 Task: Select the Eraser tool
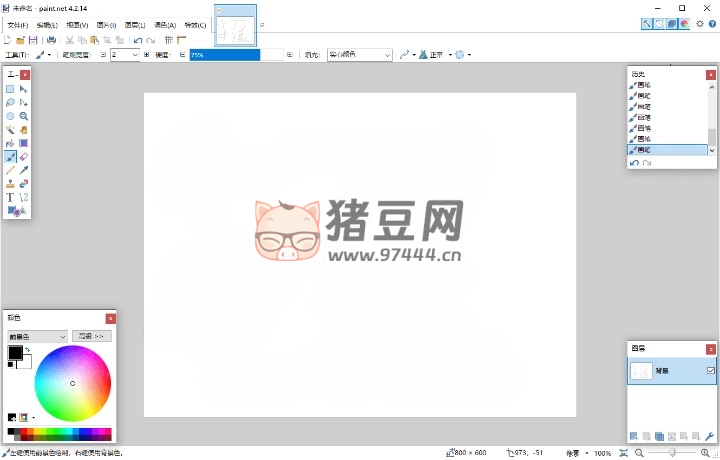pyautogui.click(x=24, y=157)
